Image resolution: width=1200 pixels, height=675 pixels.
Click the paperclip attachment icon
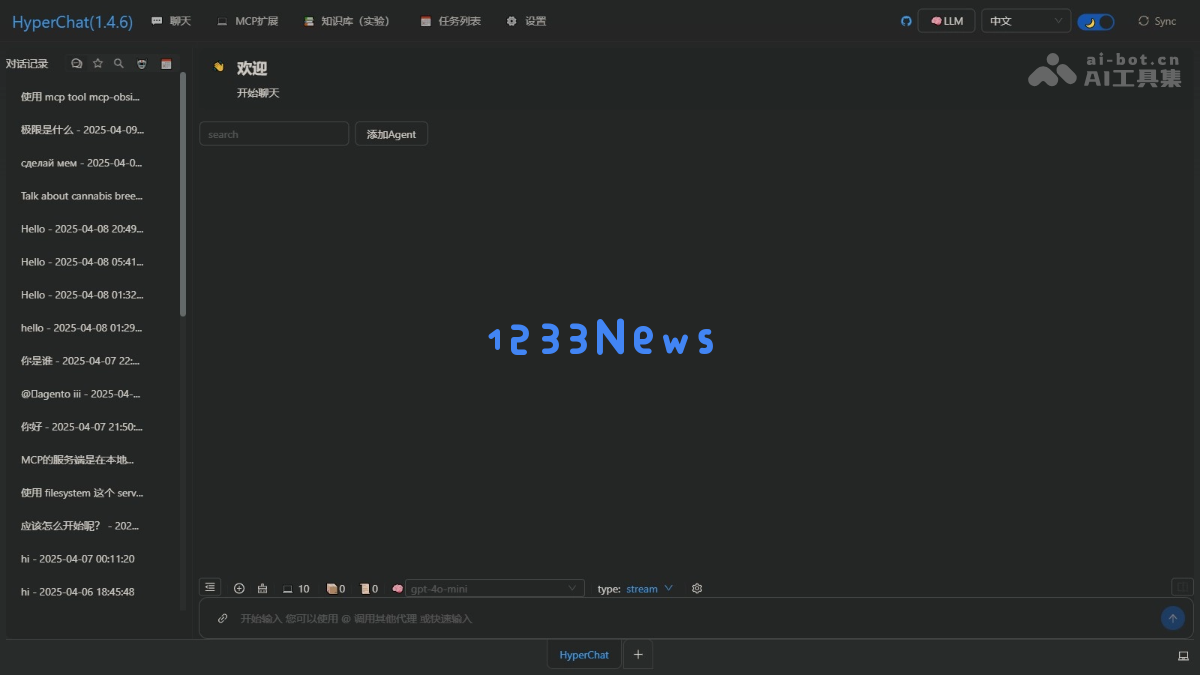(223, 618)
